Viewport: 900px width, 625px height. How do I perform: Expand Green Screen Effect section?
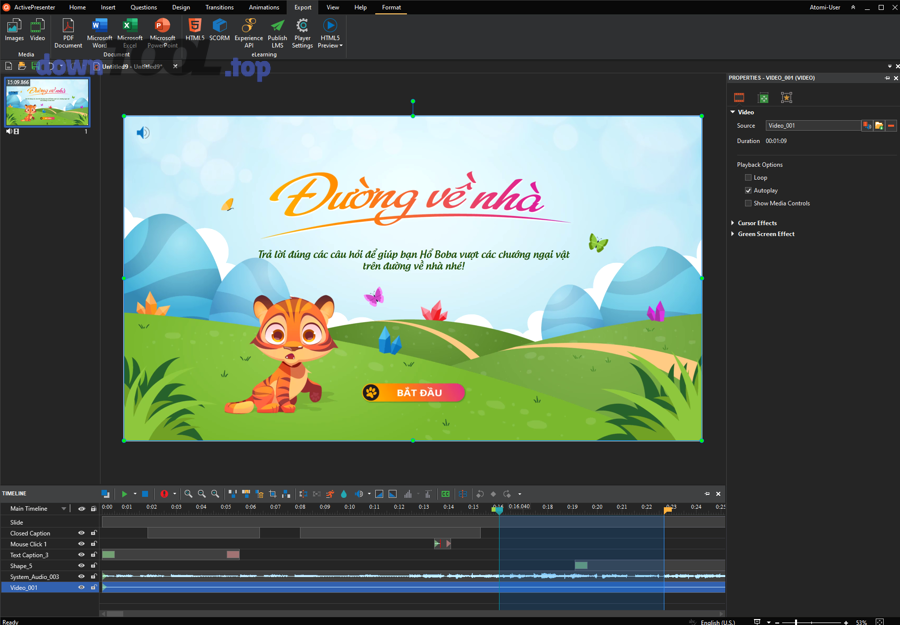click(x=765, y=234)
